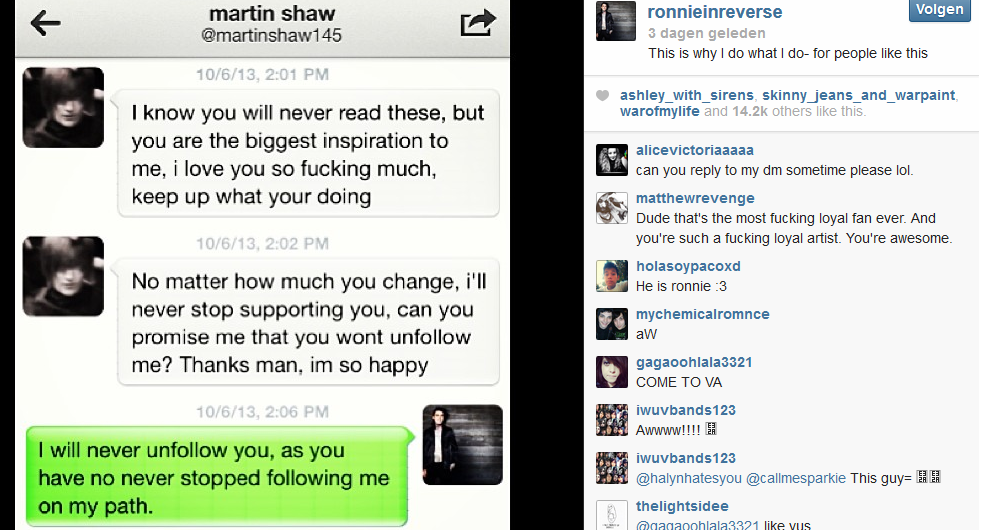
Task: Click the @halynhatesyou mention
Action: pos(688,478)
